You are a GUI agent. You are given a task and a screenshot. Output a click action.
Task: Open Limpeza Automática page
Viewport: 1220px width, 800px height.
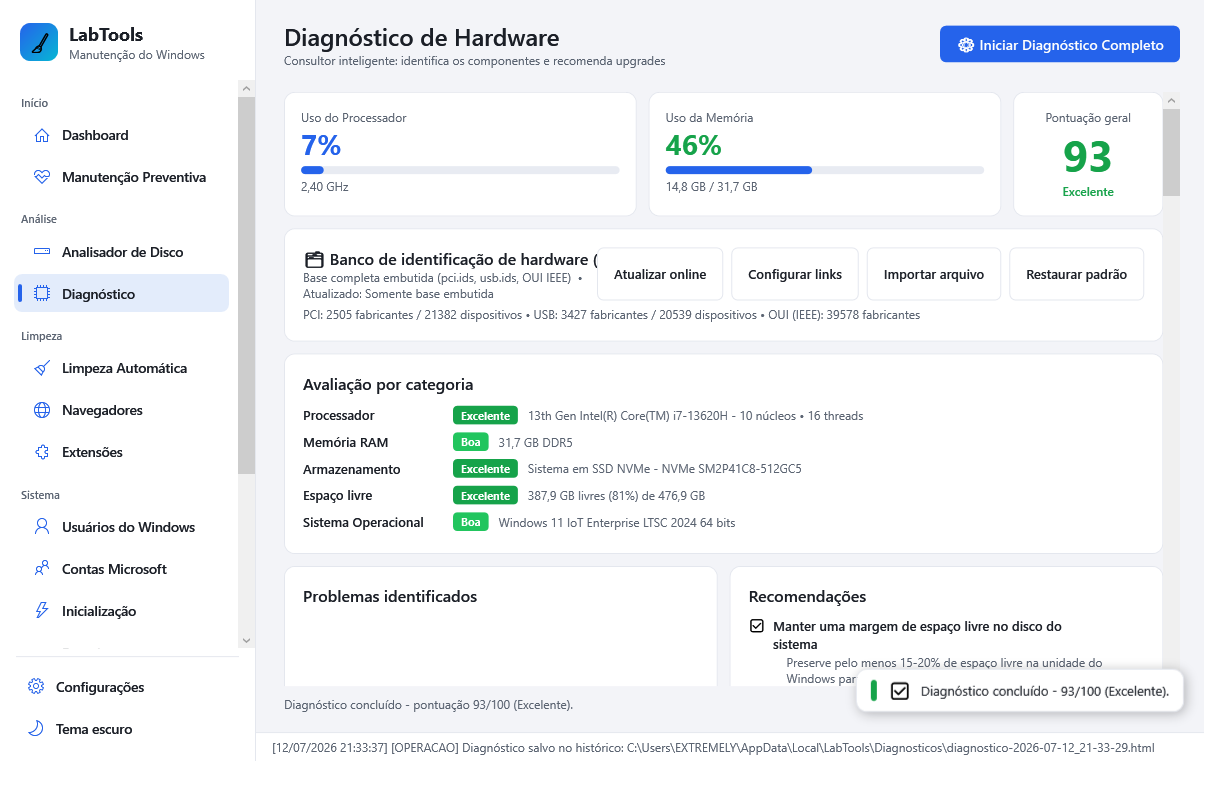pyautogui.click(x=122, y=368)
